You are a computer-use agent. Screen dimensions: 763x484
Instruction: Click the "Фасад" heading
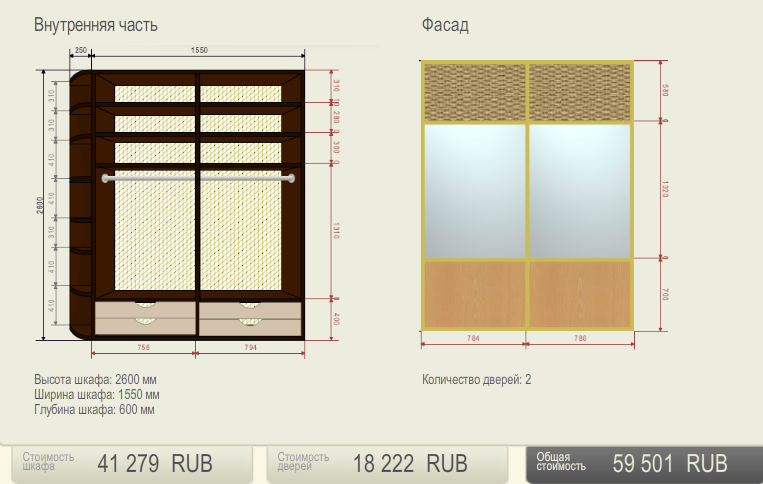tap(445, 25)
